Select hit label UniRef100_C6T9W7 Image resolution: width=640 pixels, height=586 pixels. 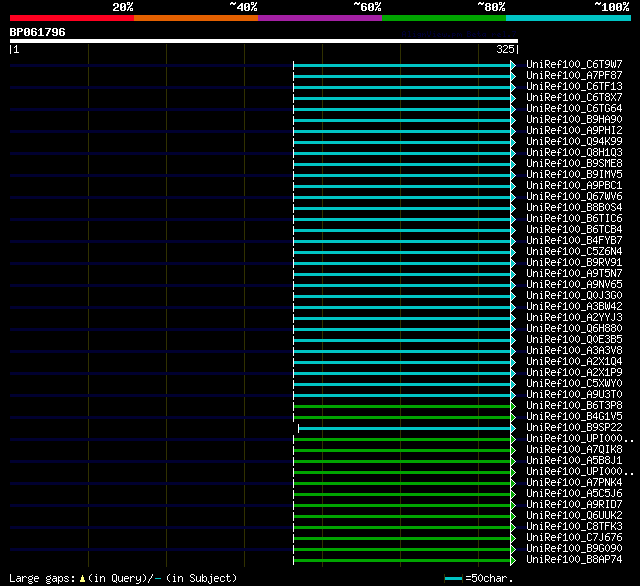coord(574,64)
